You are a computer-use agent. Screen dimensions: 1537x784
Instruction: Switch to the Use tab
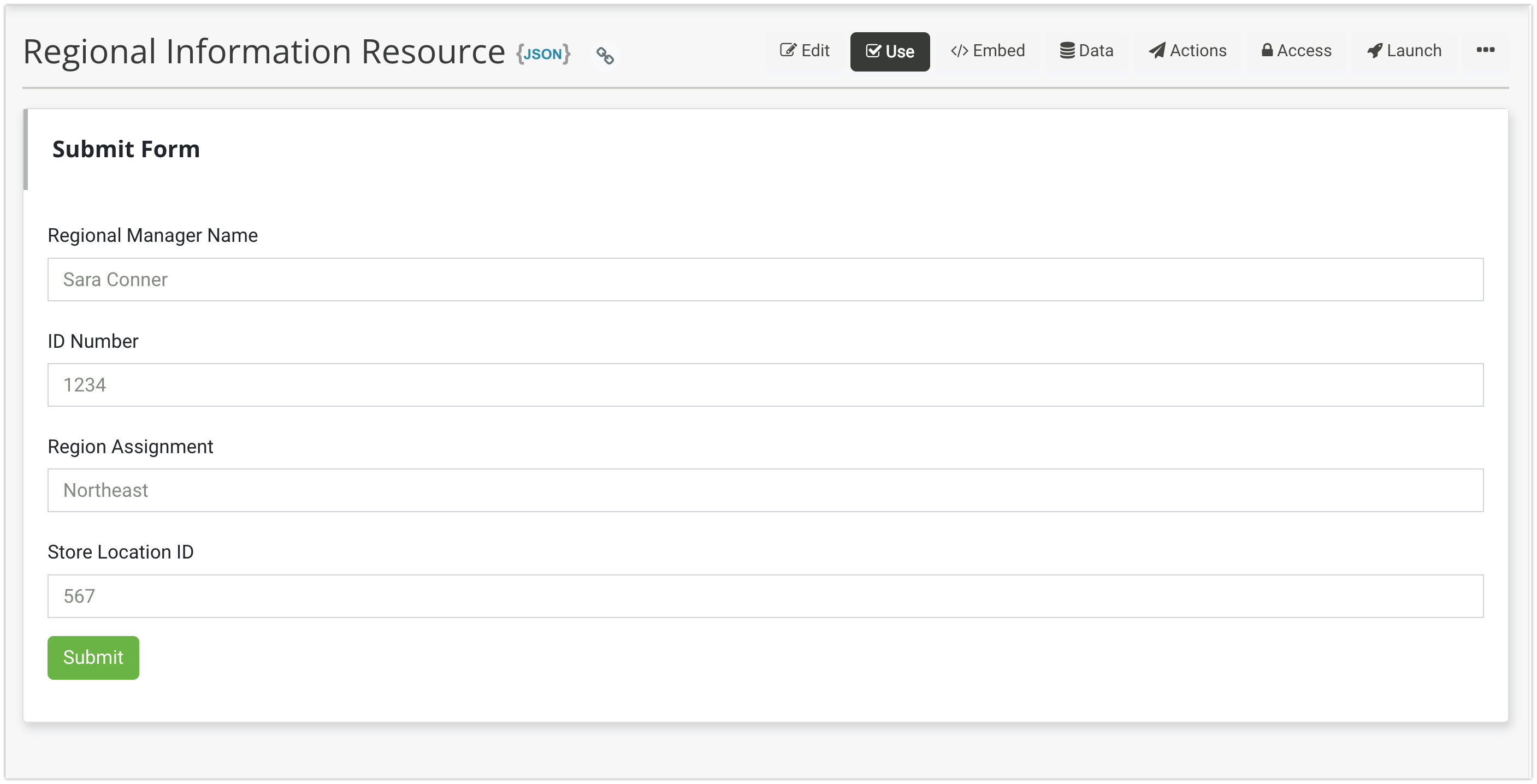pyautogui.click(x=890, y=52)
